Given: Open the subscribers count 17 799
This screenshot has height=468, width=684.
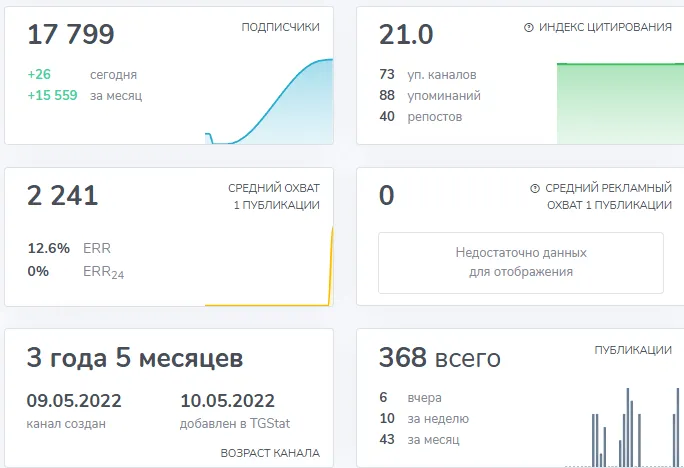Looking at the screenshot, I should coord(71,34).
